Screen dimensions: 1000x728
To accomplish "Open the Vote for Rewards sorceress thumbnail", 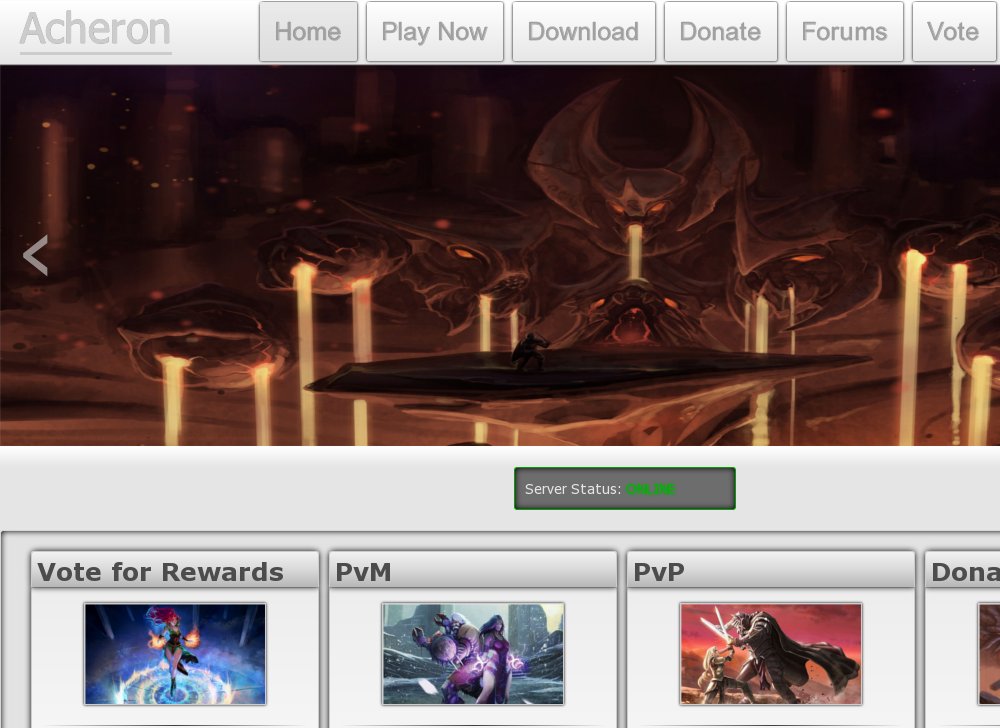I will pos(175,654).
